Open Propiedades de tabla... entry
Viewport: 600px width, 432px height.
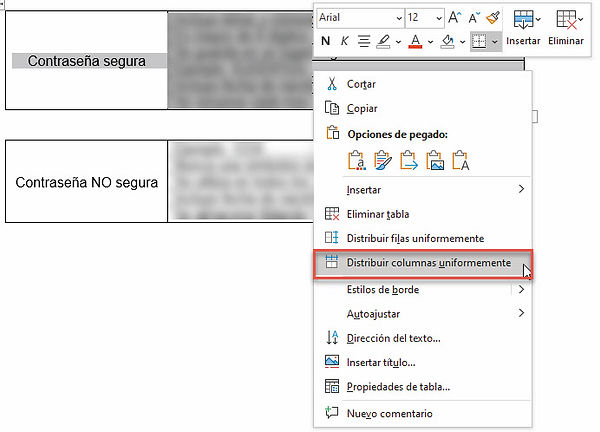click(x=422, y=387)
